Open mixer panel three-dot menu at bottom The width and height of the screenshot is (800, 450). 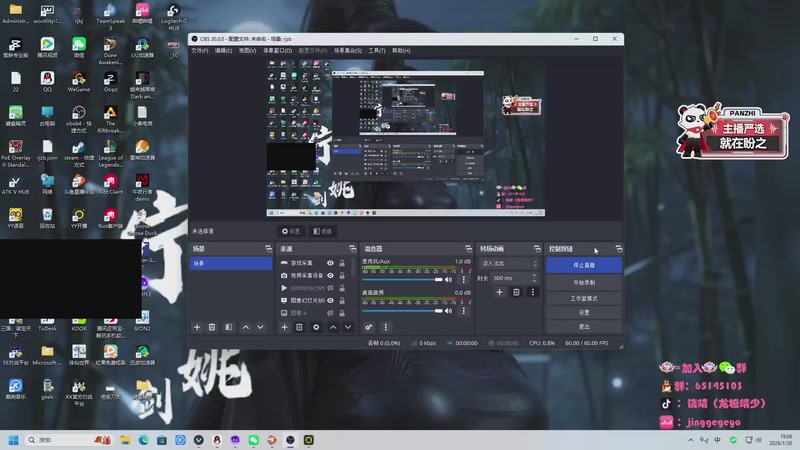click(385, 327)
